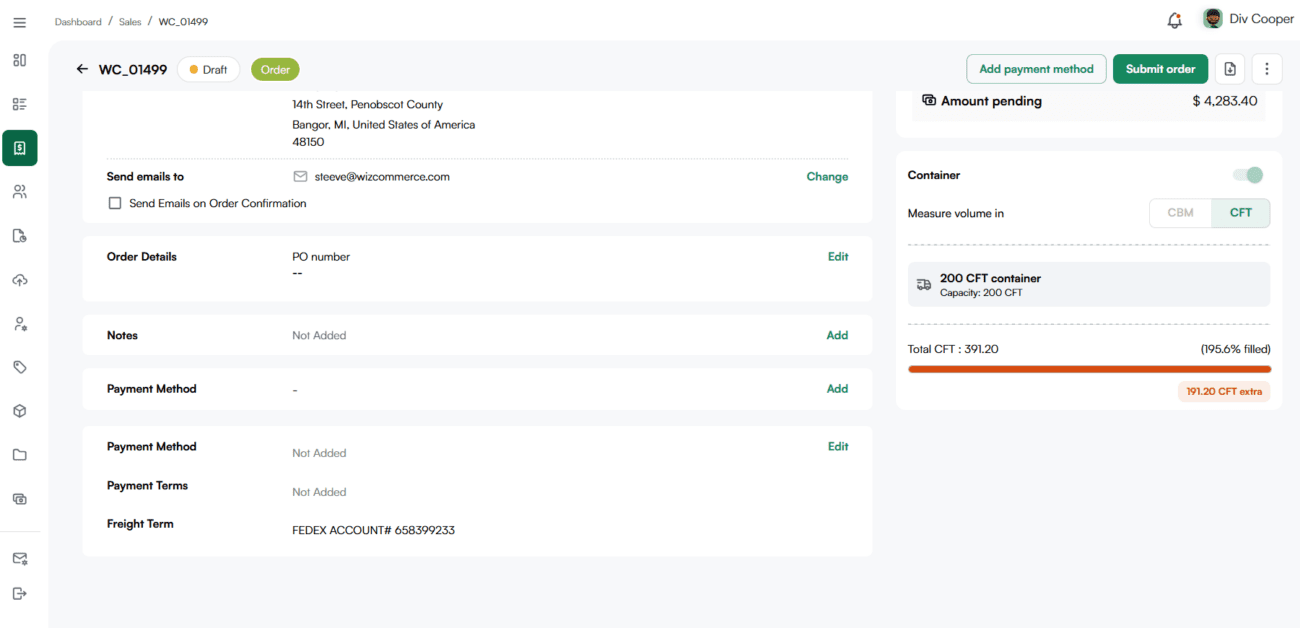Click the cube products icon in sidebar
The width and height of the screenshot is (1300, 628).
click(20, 411)
